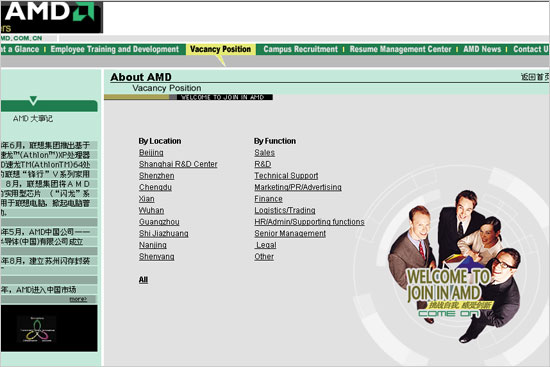The width and height of the screenshot is (550, 367).
Task: Go to Campus Recruitment section
Action: (301, 49)
